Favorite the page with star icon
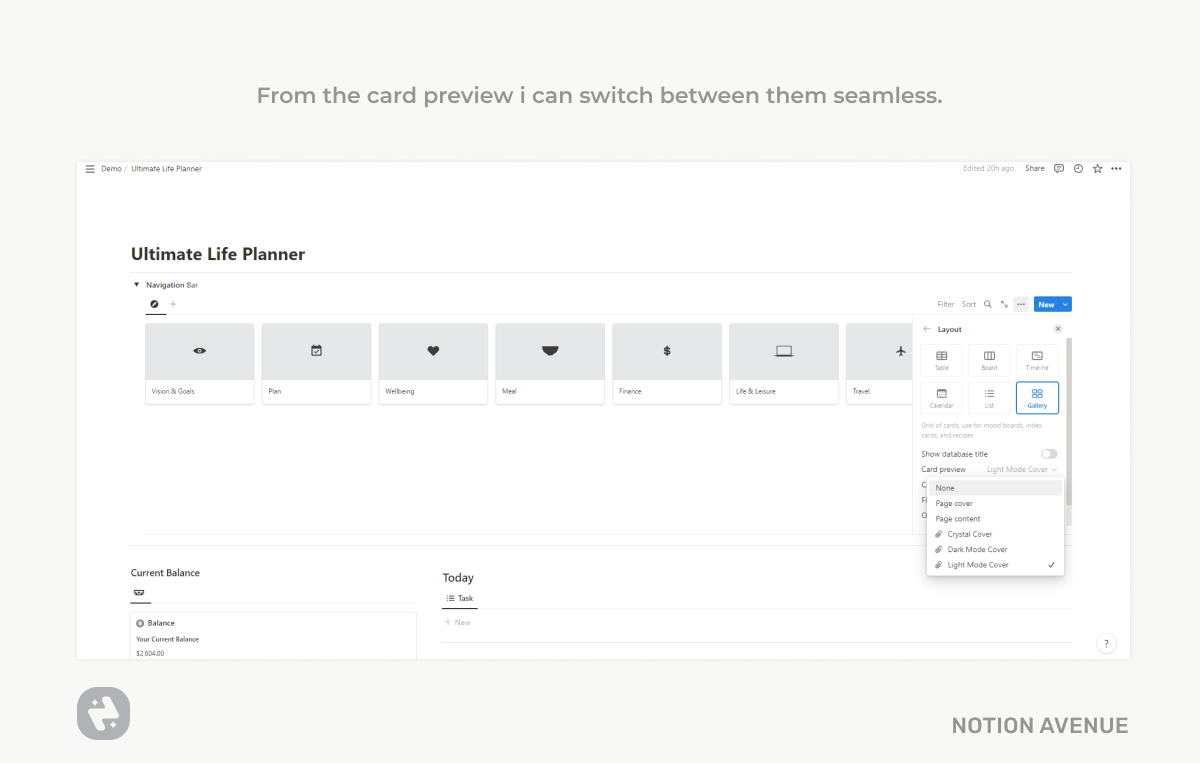The width and height of the screenshot is (1200, 763). point(1097,169)
